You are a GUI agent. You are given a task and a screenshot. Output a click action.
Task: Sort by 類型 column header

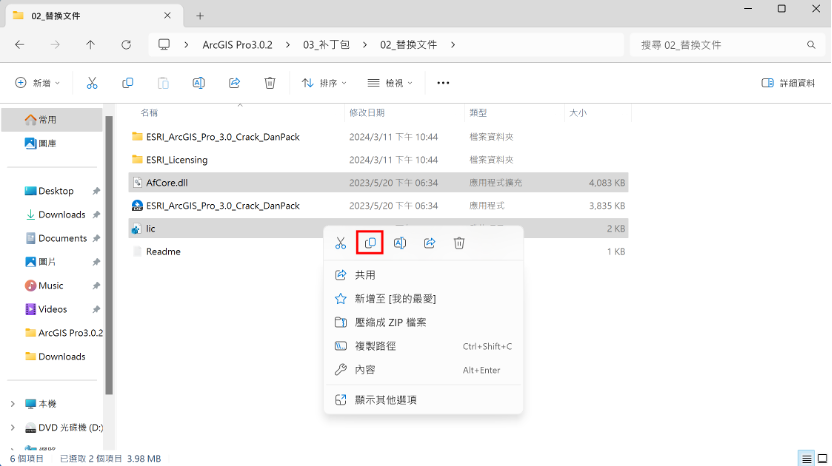pos(478,113)
